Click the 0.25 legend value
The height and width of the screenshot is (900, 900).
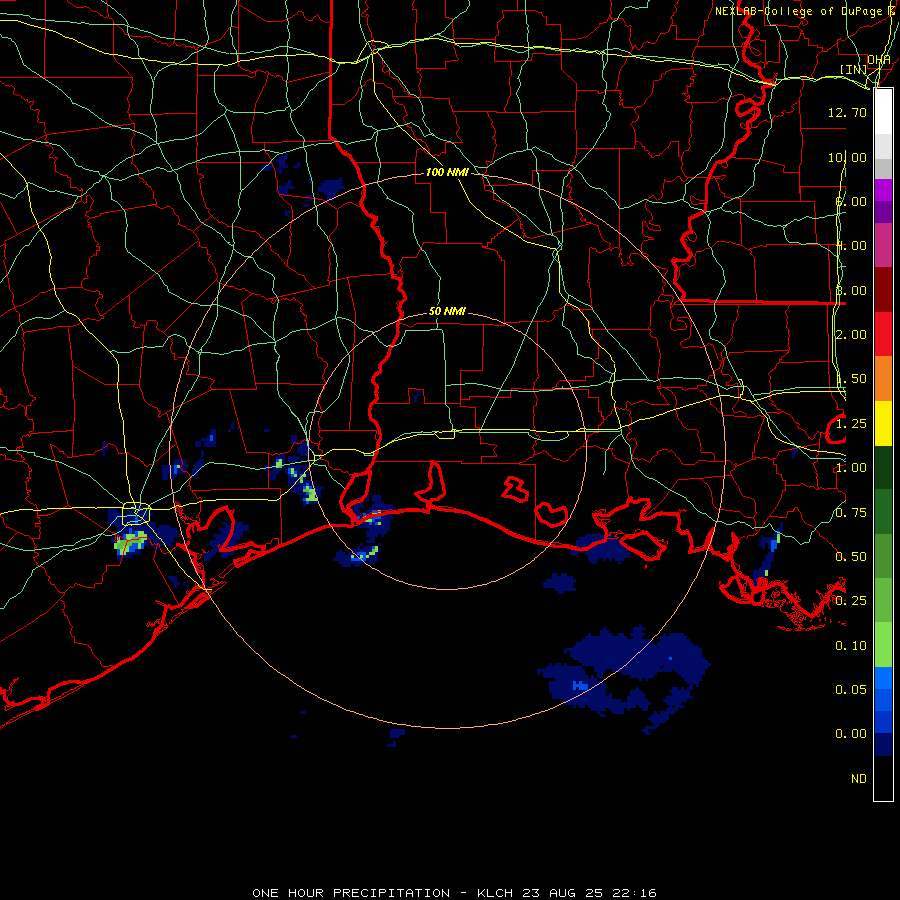click(x=851, y=601)
